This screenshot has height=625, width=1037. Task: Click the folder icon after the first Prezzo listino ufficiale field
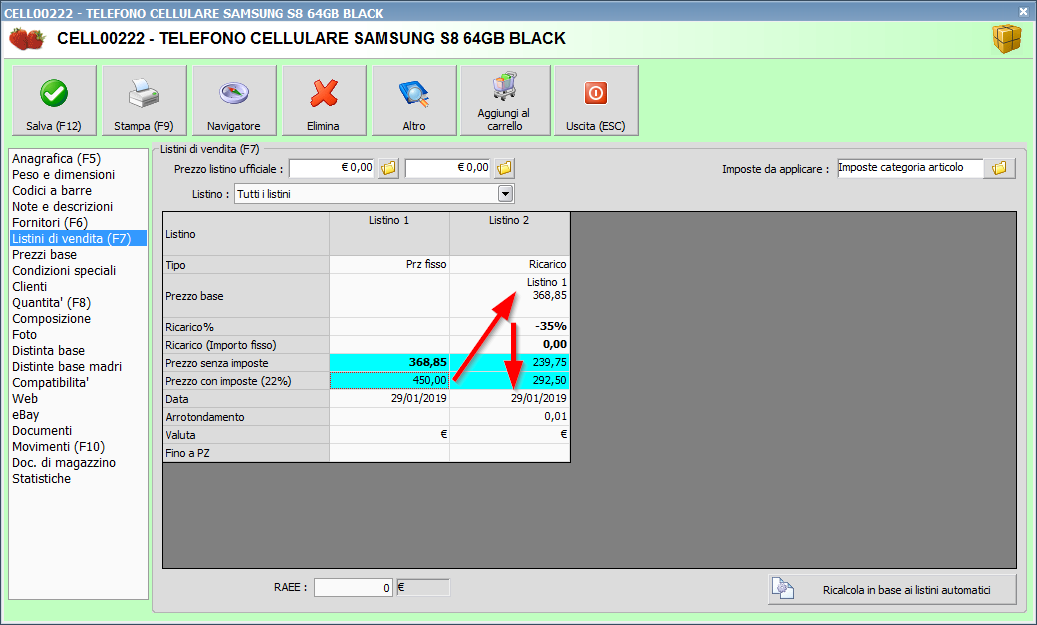click(x=389, y=168)
